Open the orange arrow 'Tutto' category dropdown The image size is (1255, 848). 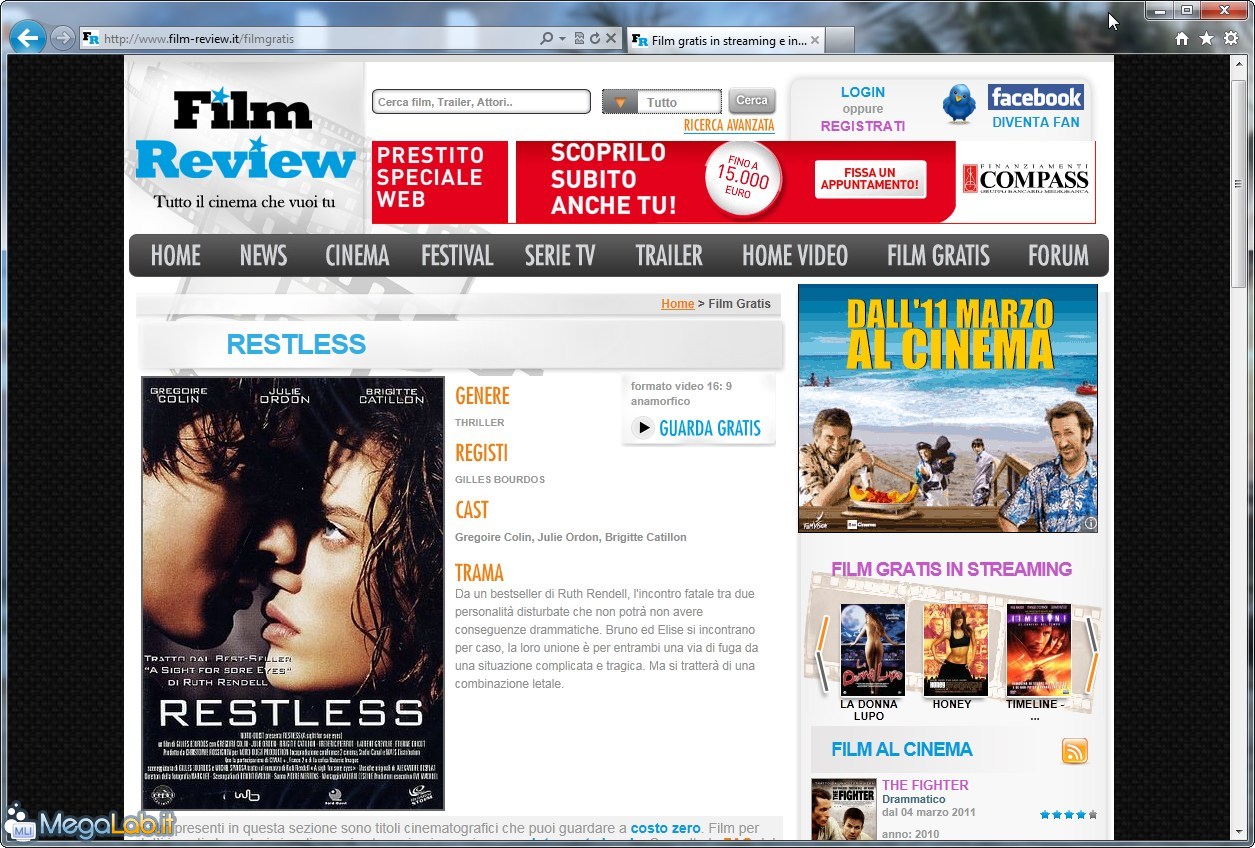pyautogui.click(x=620, y=102)
